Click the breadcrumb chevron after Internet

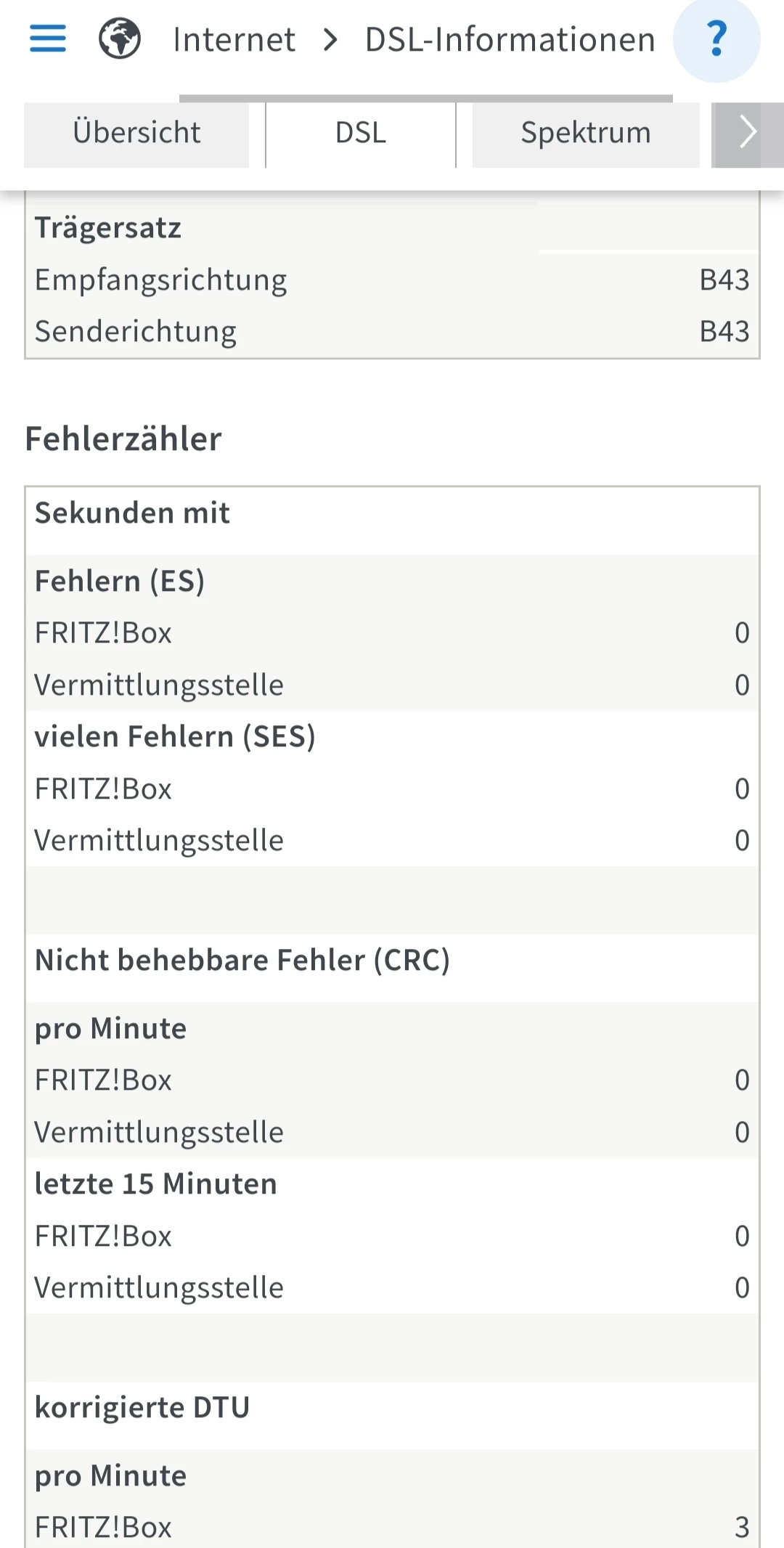pos(330,40)
